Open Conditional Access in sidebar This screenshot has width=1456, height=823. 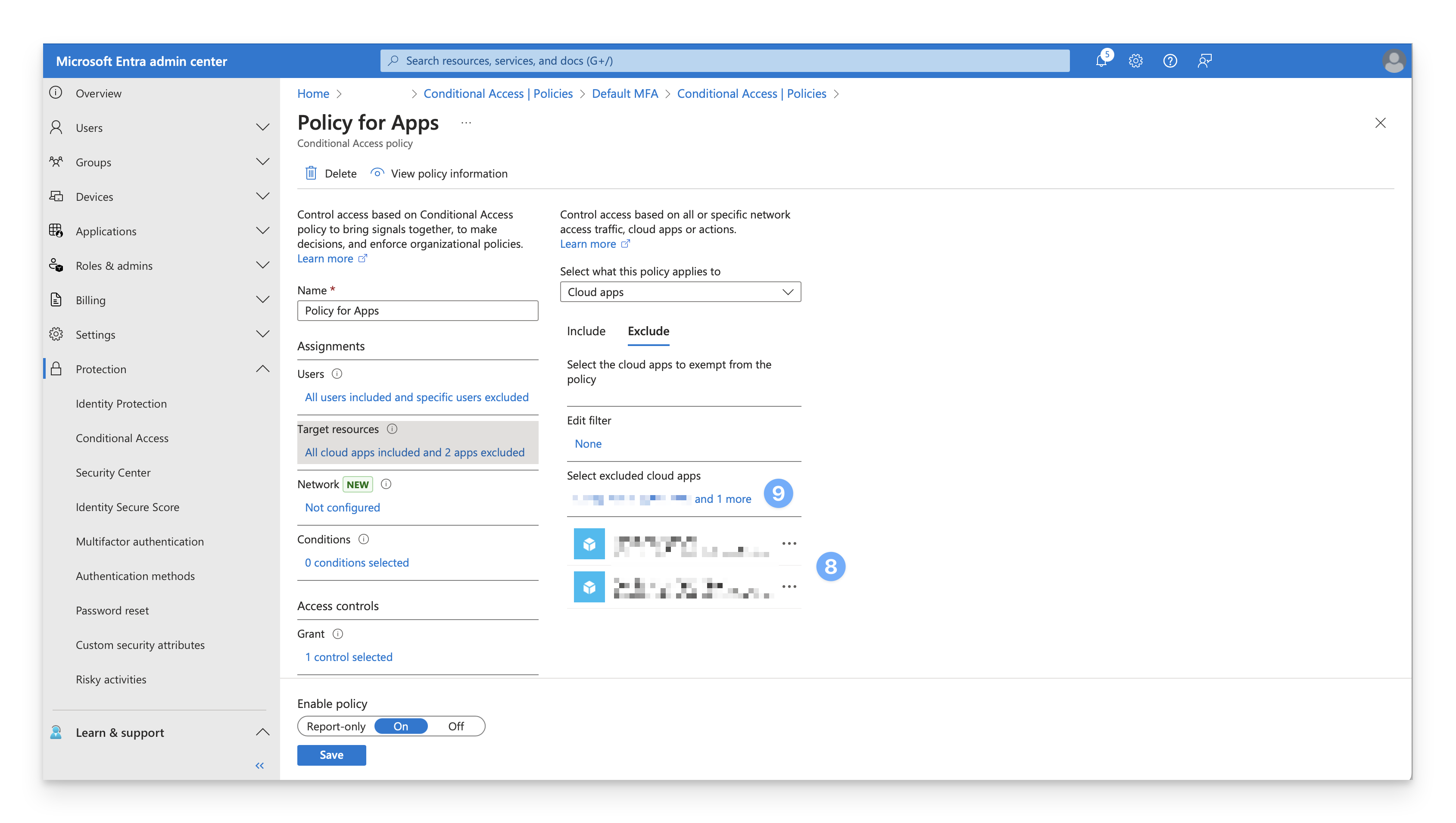122,438
